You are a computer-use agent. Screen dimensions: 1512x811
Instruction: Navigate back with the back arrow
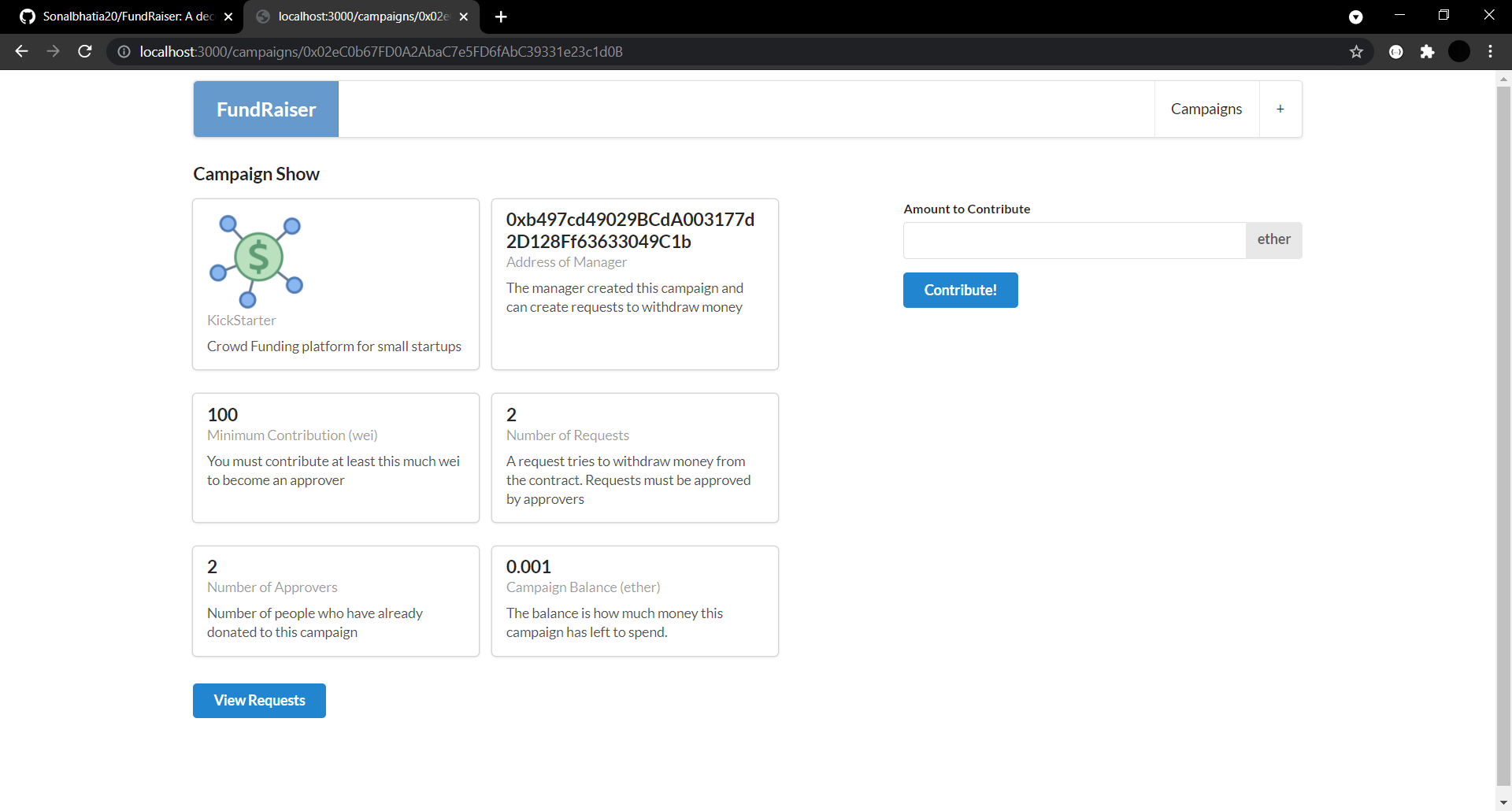point(21,52)
